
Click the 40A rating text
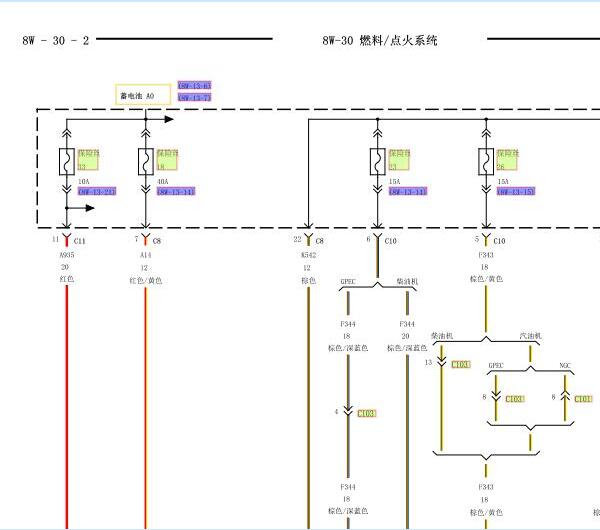163,181
